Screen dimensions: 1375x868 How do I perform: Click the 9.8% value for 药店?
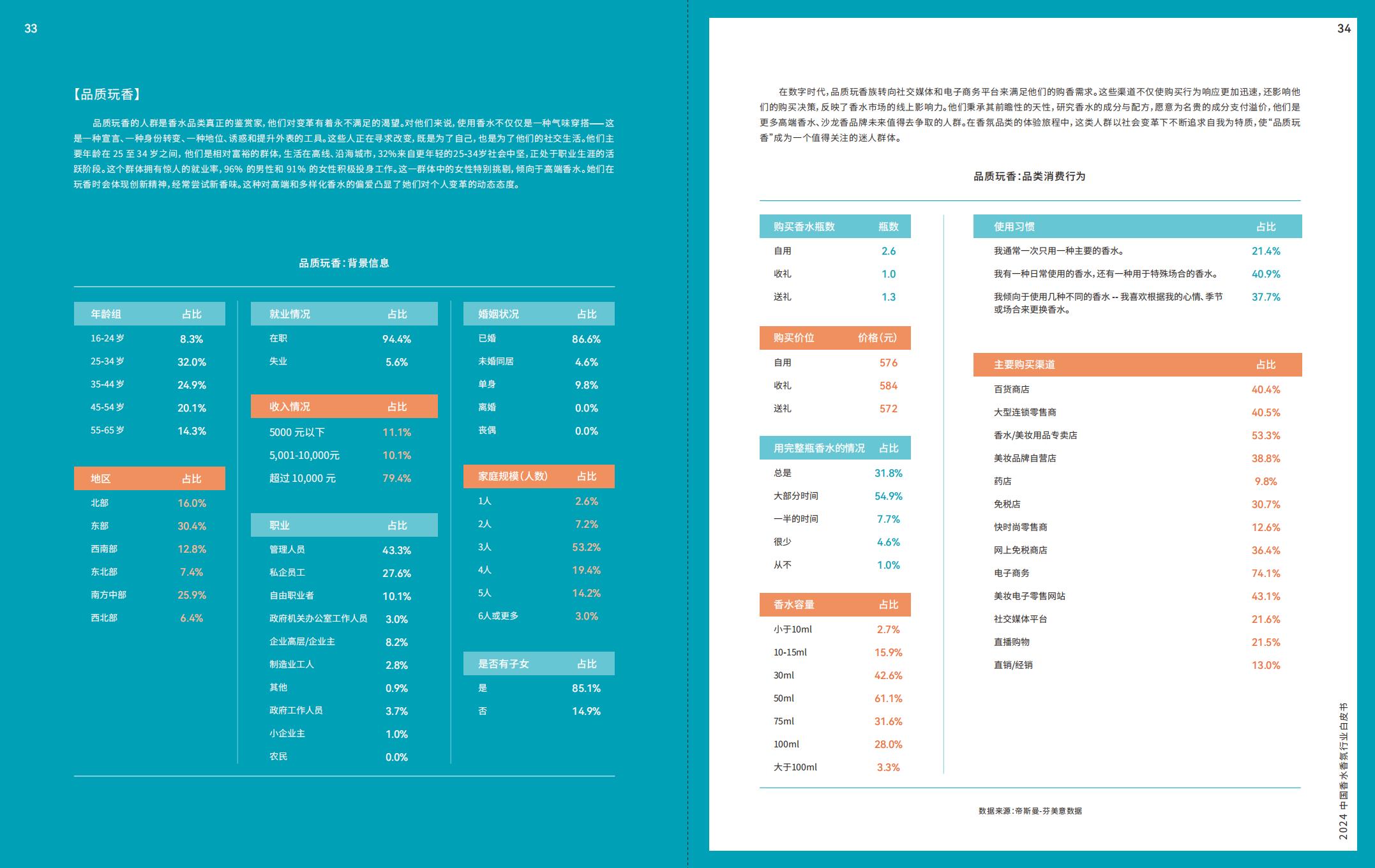click(1266, 481)
